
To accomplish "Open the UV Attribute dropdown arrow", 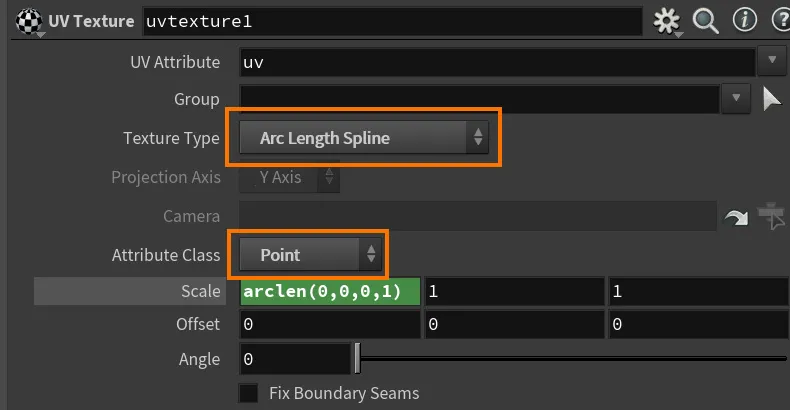I will point(772,61).
